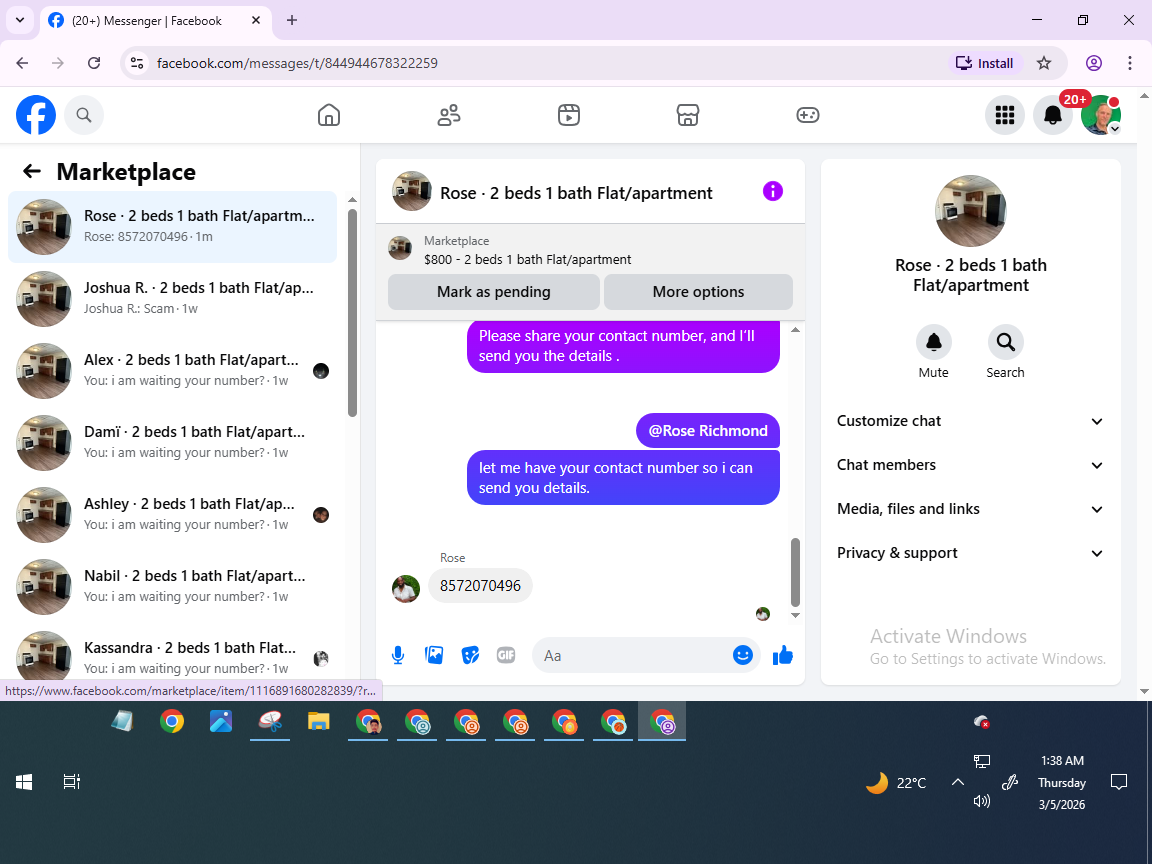
Task: Click the conversation list scrollbar
Action: 352,312
